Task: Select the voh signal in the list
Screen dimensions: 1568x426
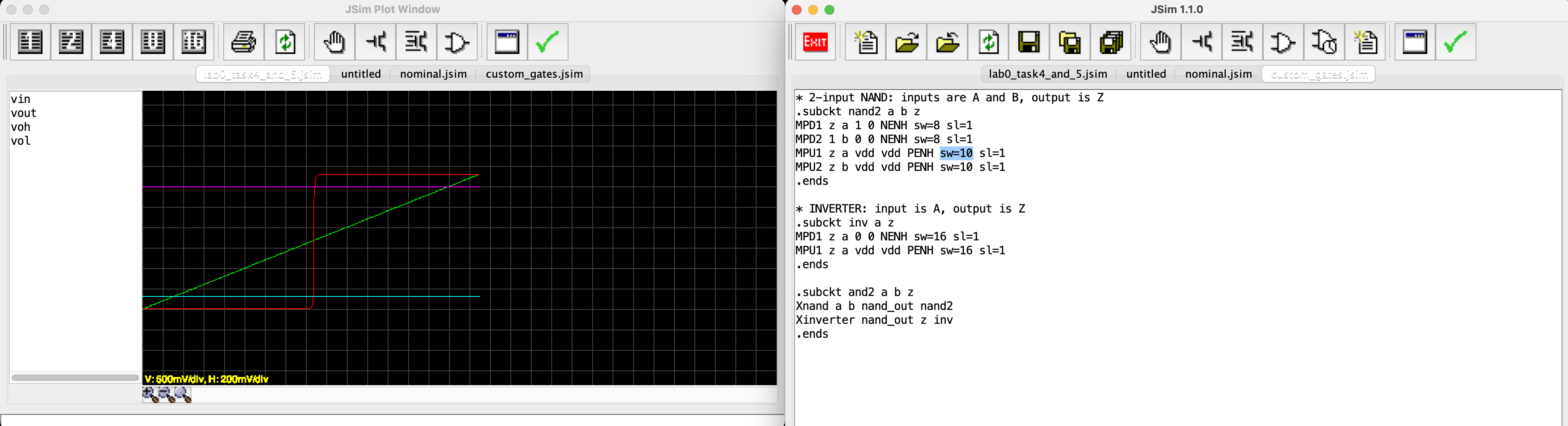Action: 21,127
